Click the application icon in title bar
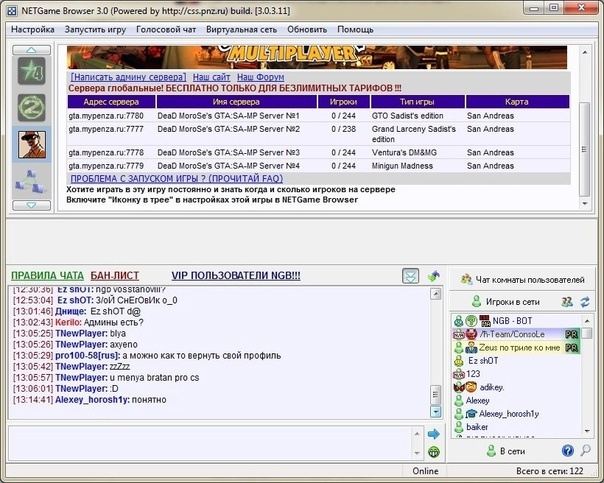The image size is (604, 483). pos(12,11)
